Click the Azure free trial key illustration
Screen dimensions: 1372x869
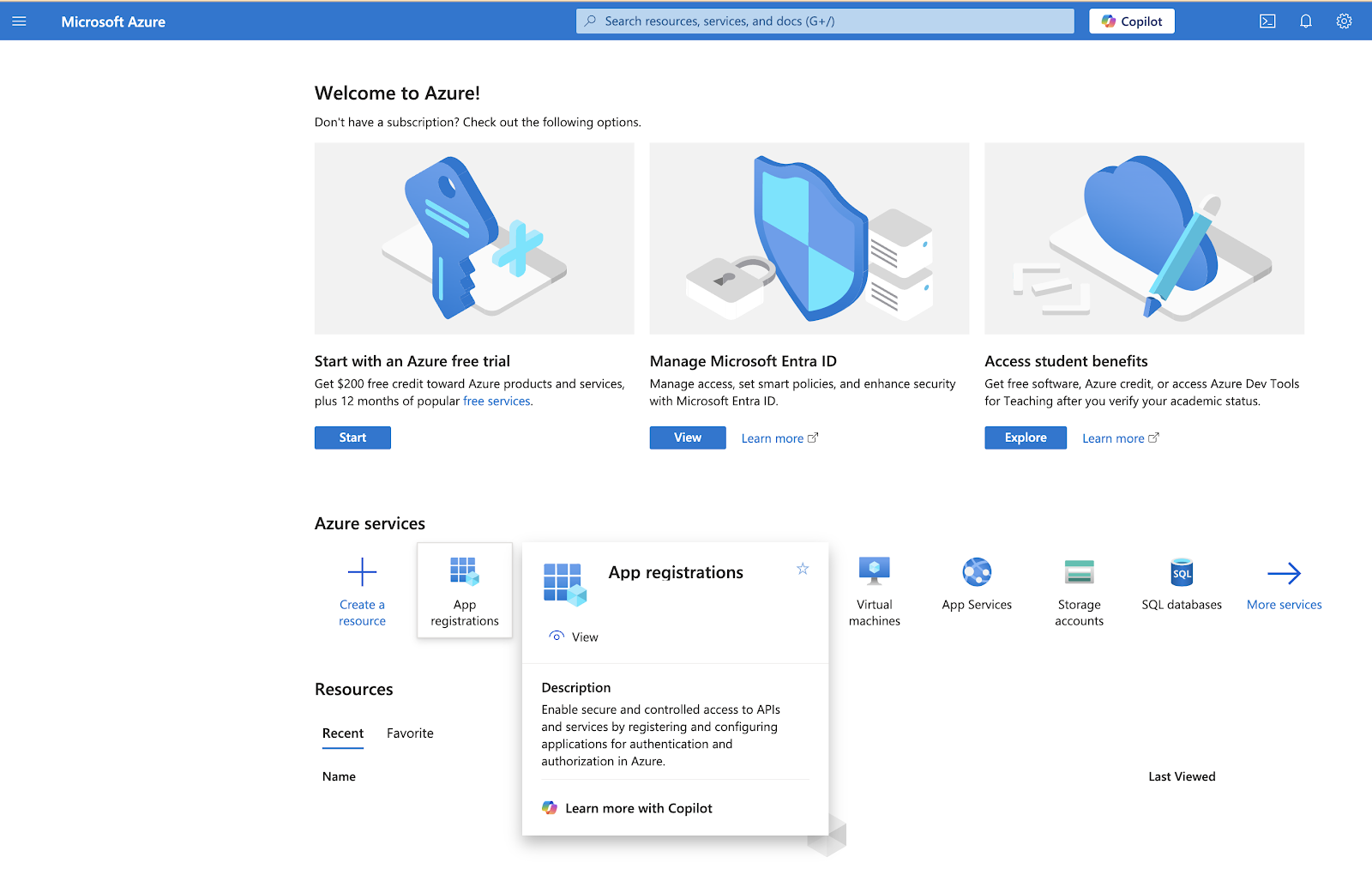click(x=474, y=238)
